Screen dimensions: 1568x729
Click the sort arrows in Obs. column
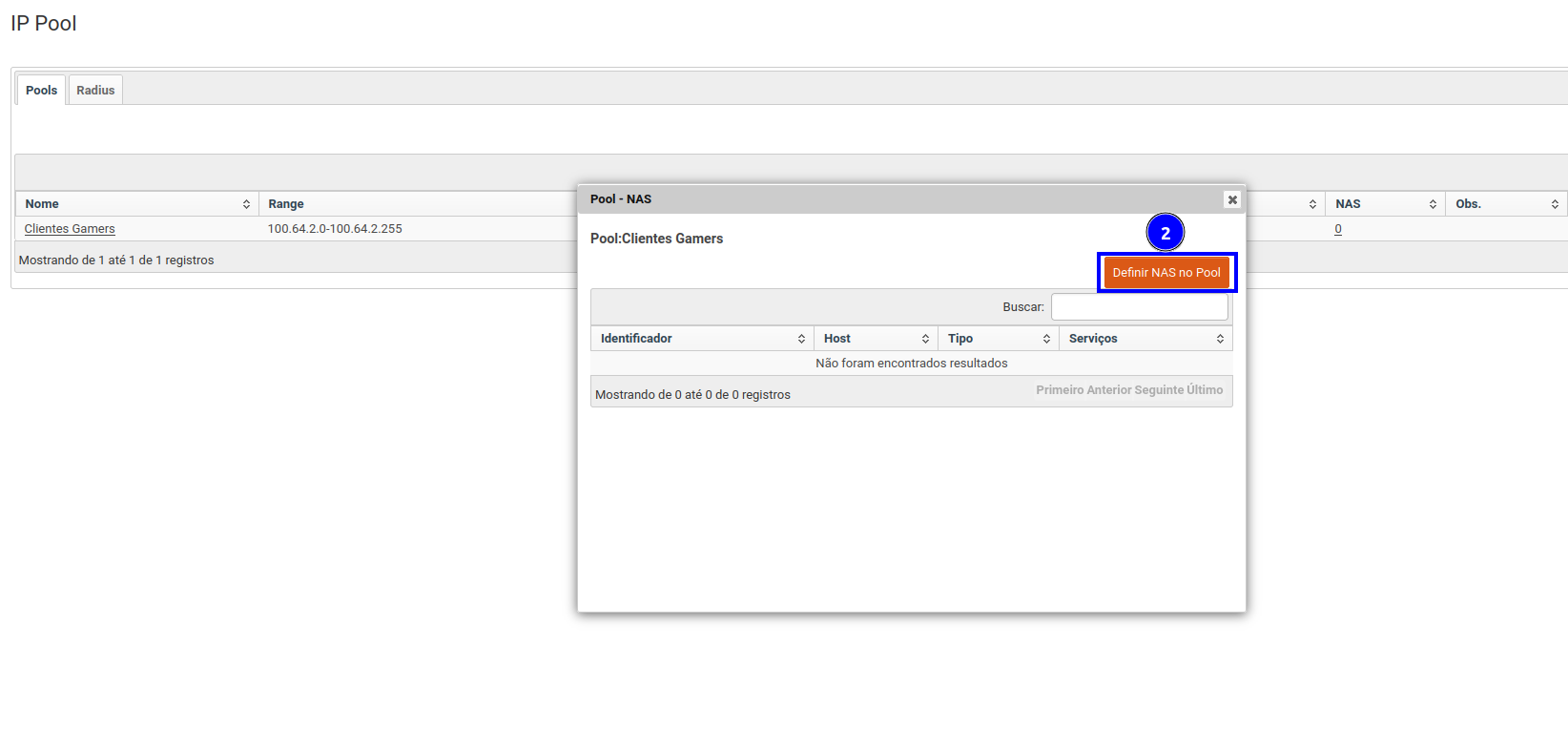pyautogui.click(x=1555, y=204)
